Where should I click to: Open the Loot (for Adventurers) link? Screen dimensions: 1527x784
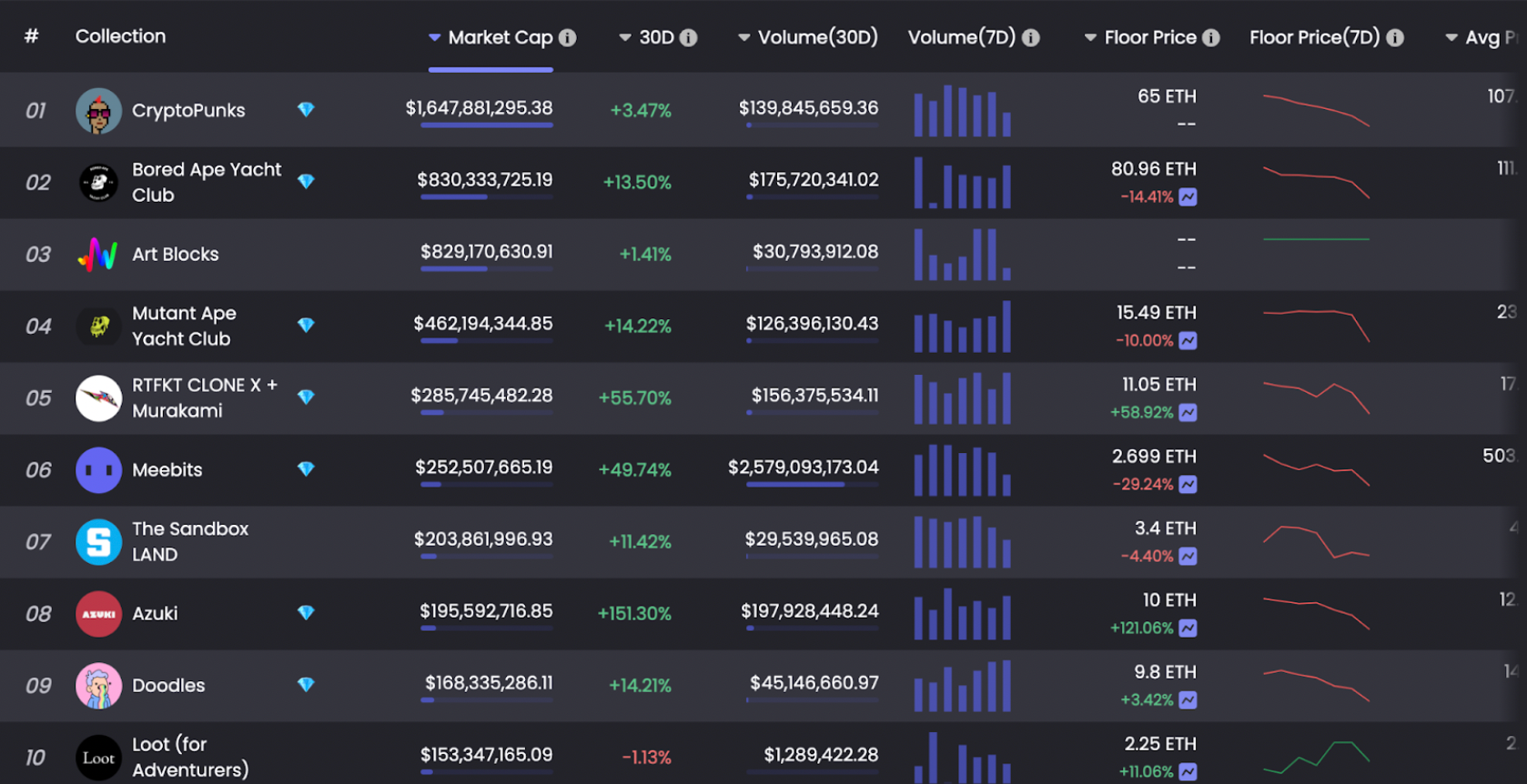pyautogui.click(x=190, y=757)
